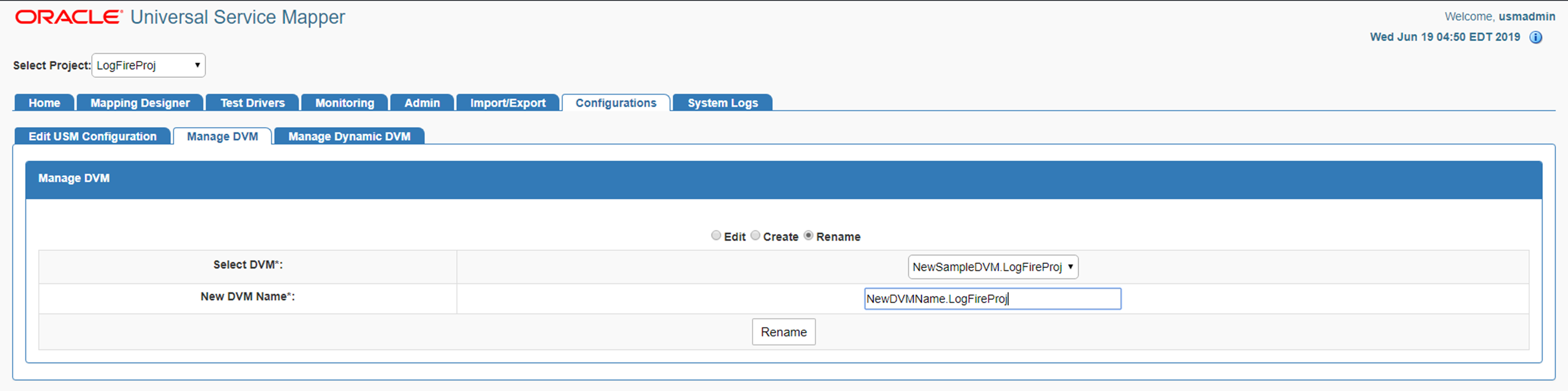Image resolution: width=1568 pixels, height=391 pixels.
Task: Open the Select Project dropdown
Action: [149, 65]
